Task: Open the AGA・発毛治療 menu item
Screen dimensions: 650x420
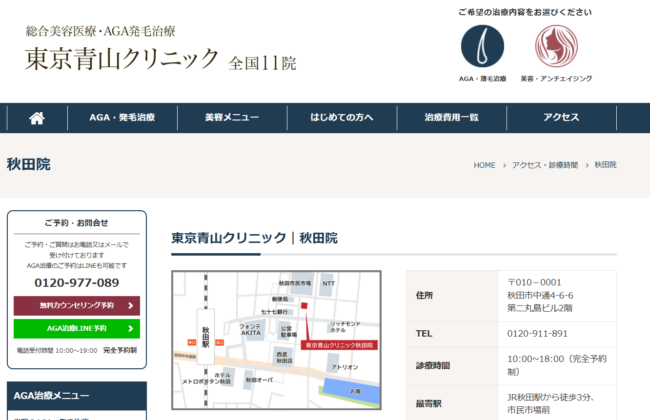Action: click(122, 118)
